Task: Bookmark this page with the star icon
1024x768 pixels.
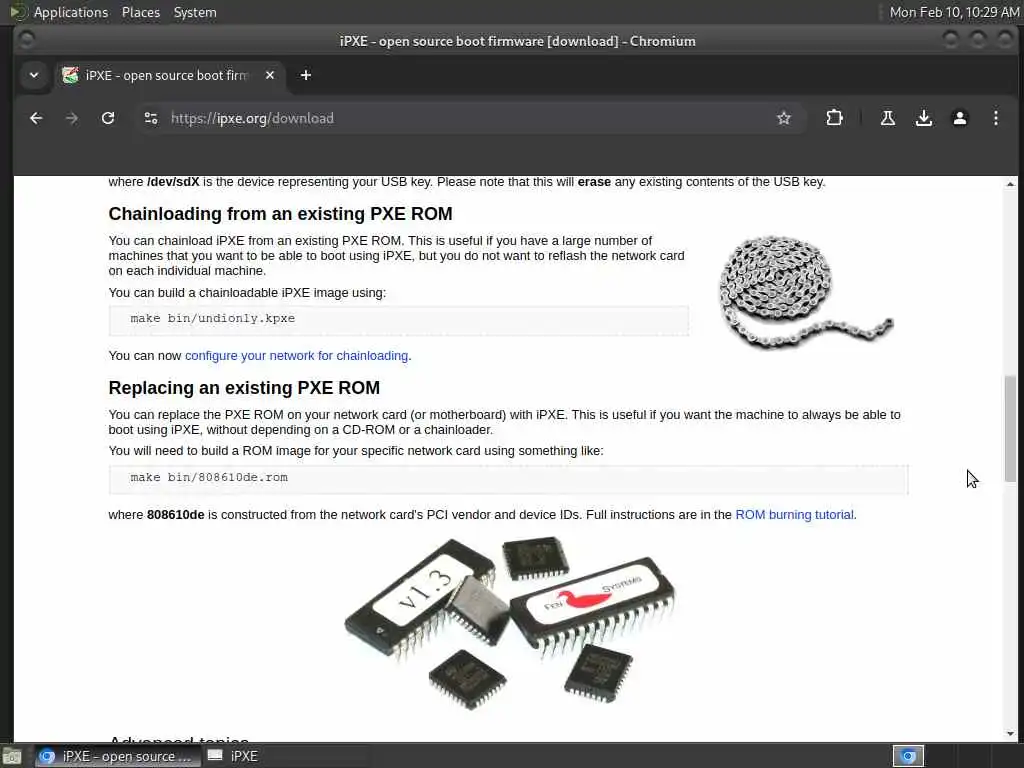Action: point(784,118)
